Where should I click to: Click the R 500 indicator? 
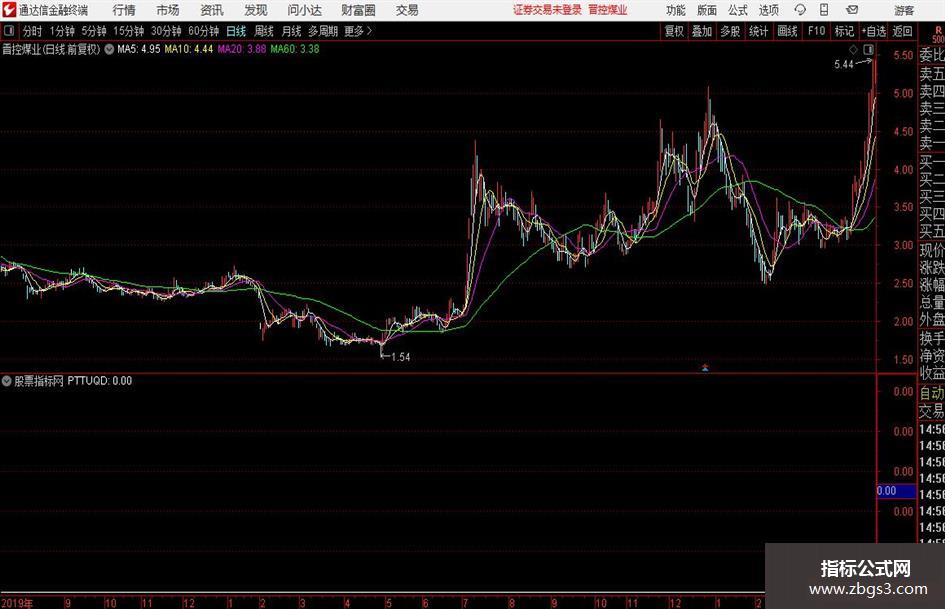point(938,34)
